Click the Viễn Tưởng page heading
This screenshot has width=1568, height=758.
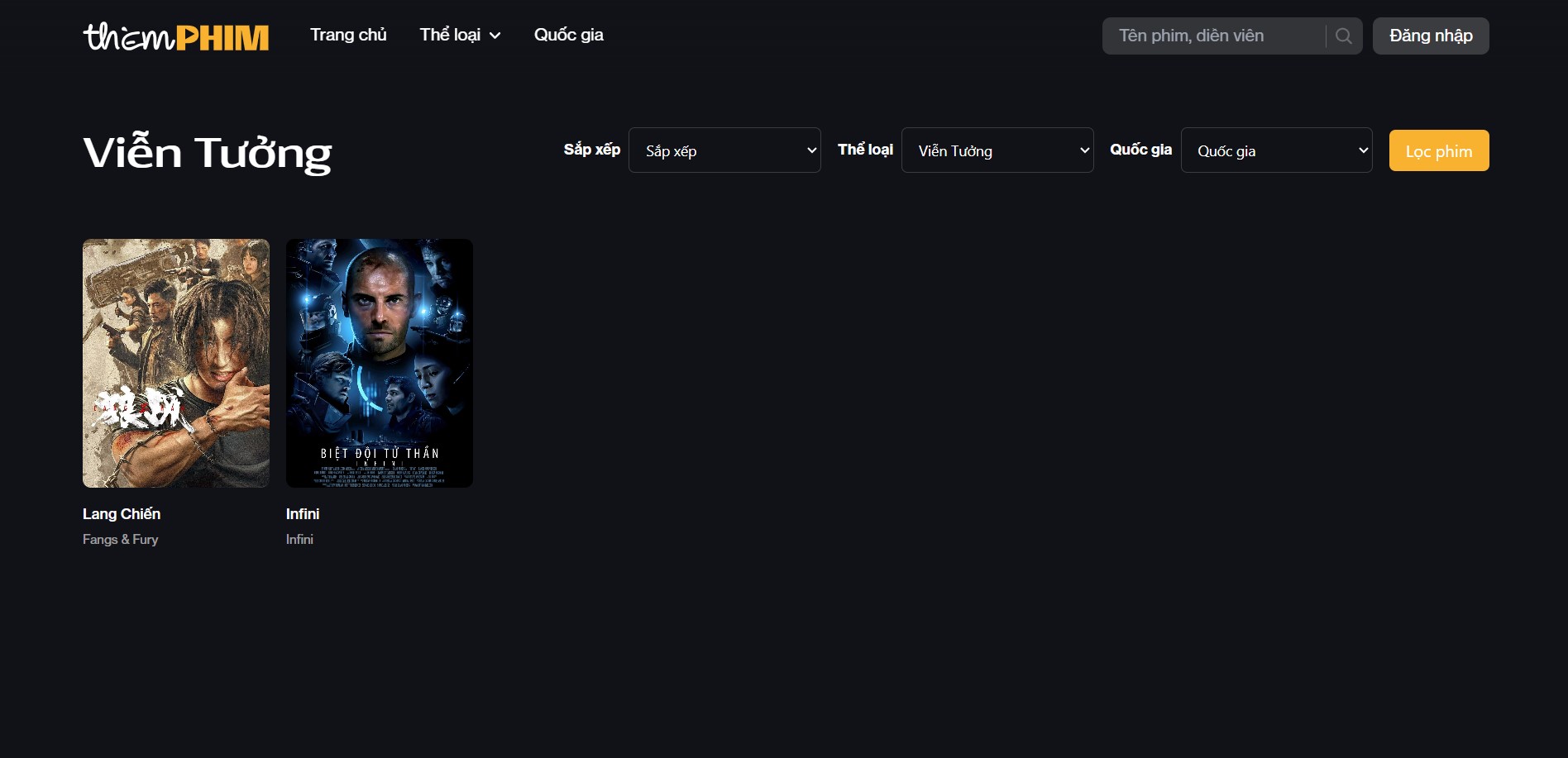click(x=208, y=153)
